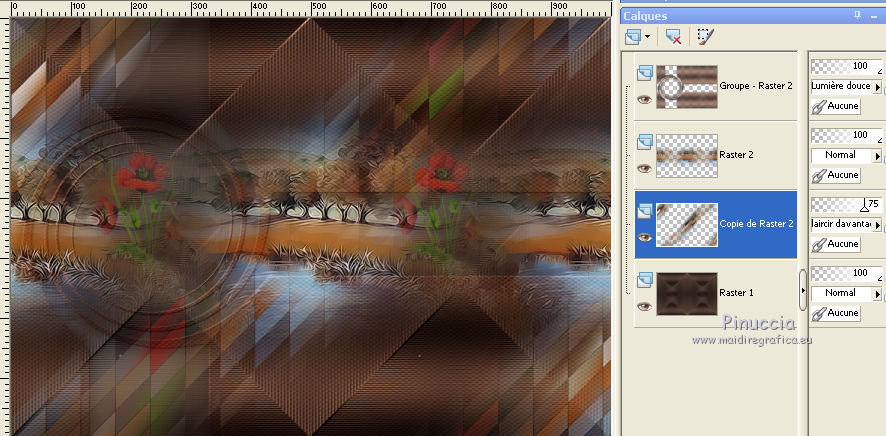Click the 75 opacity slider of Copie de Raster 2
The width and height of the screenshot is (886, 436).
tap(846, 204)
